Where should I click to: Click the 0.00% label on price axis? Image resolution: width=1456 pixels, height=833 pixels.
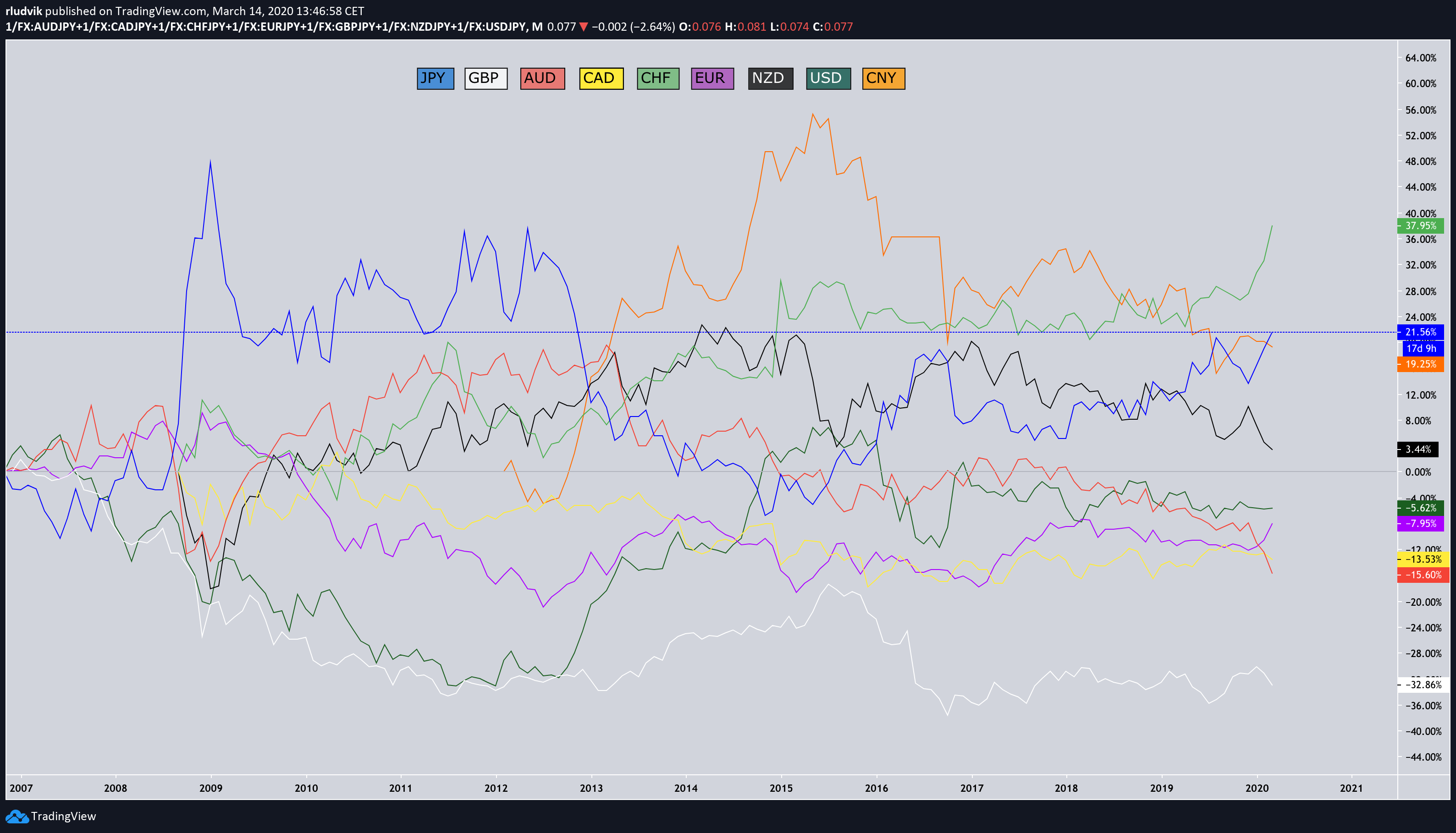[1418, 472]
